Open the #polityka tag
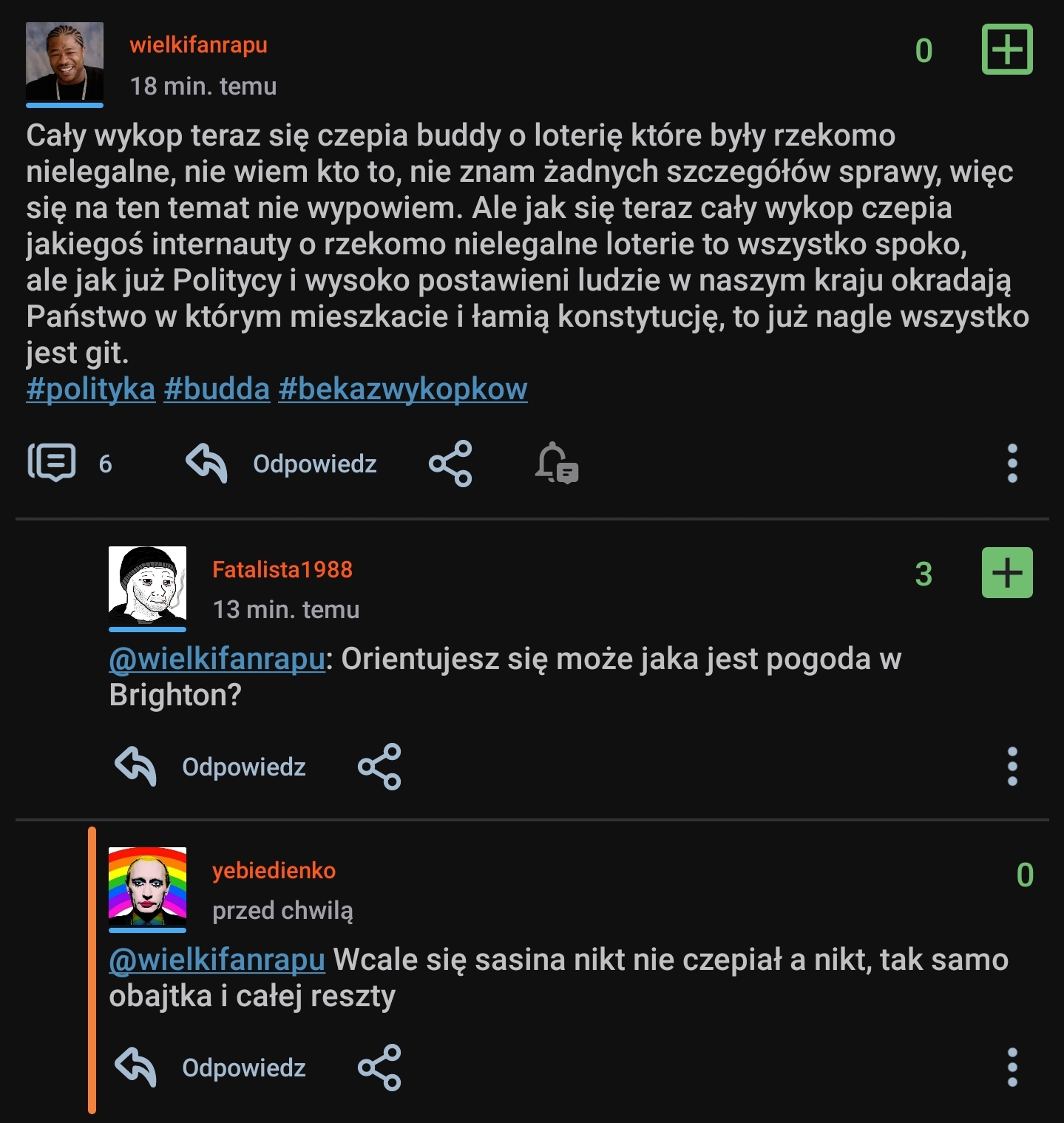 tap(90, 389)
